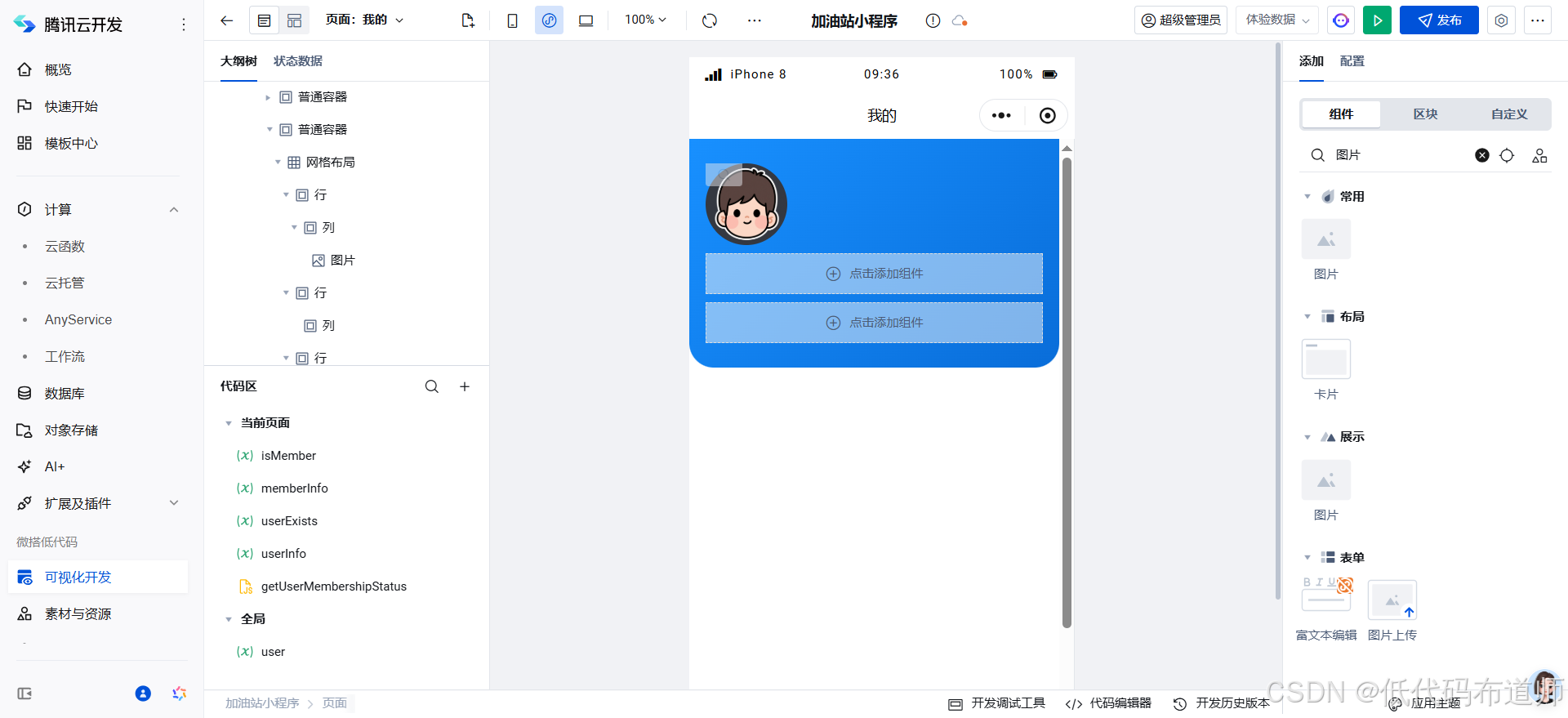Open 开发调试工具 in the bottom bar
This screenshot has width=1568, height=718.
[996, 703]
